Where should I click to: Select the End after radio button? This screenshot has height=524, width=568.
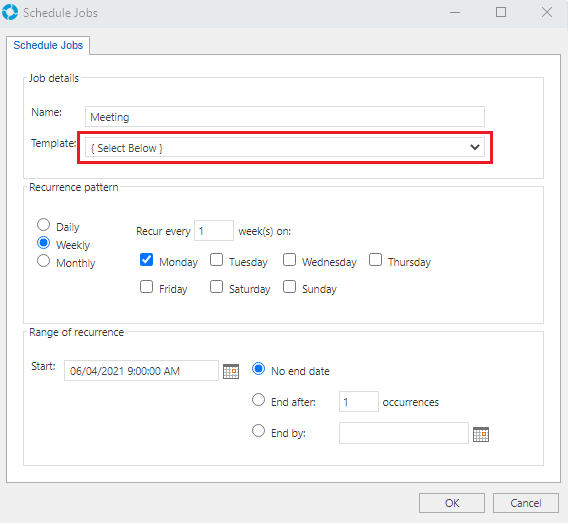258,400
